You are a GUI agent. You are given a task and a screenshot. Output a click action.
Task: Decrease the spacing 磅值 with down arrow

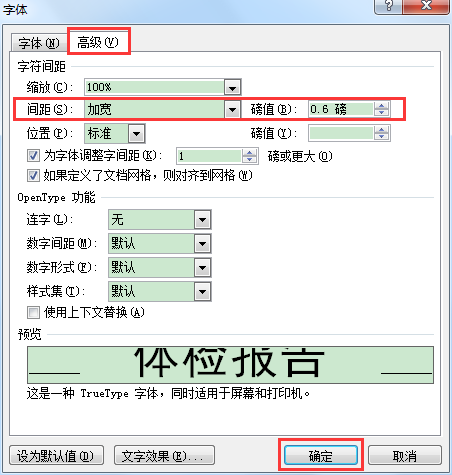(382, 112)
